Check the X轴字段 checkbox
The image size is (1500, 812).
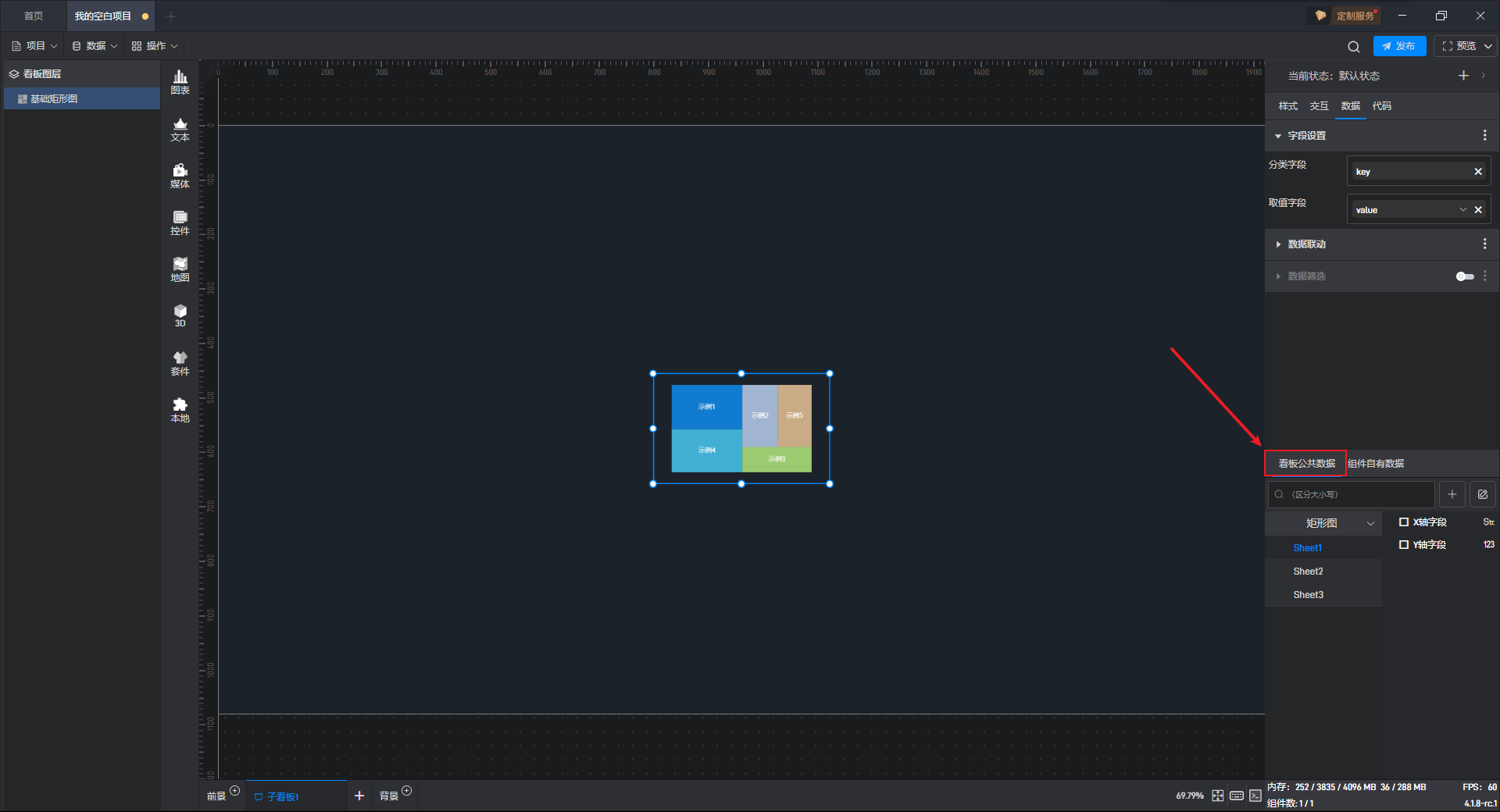point(1404,522)
